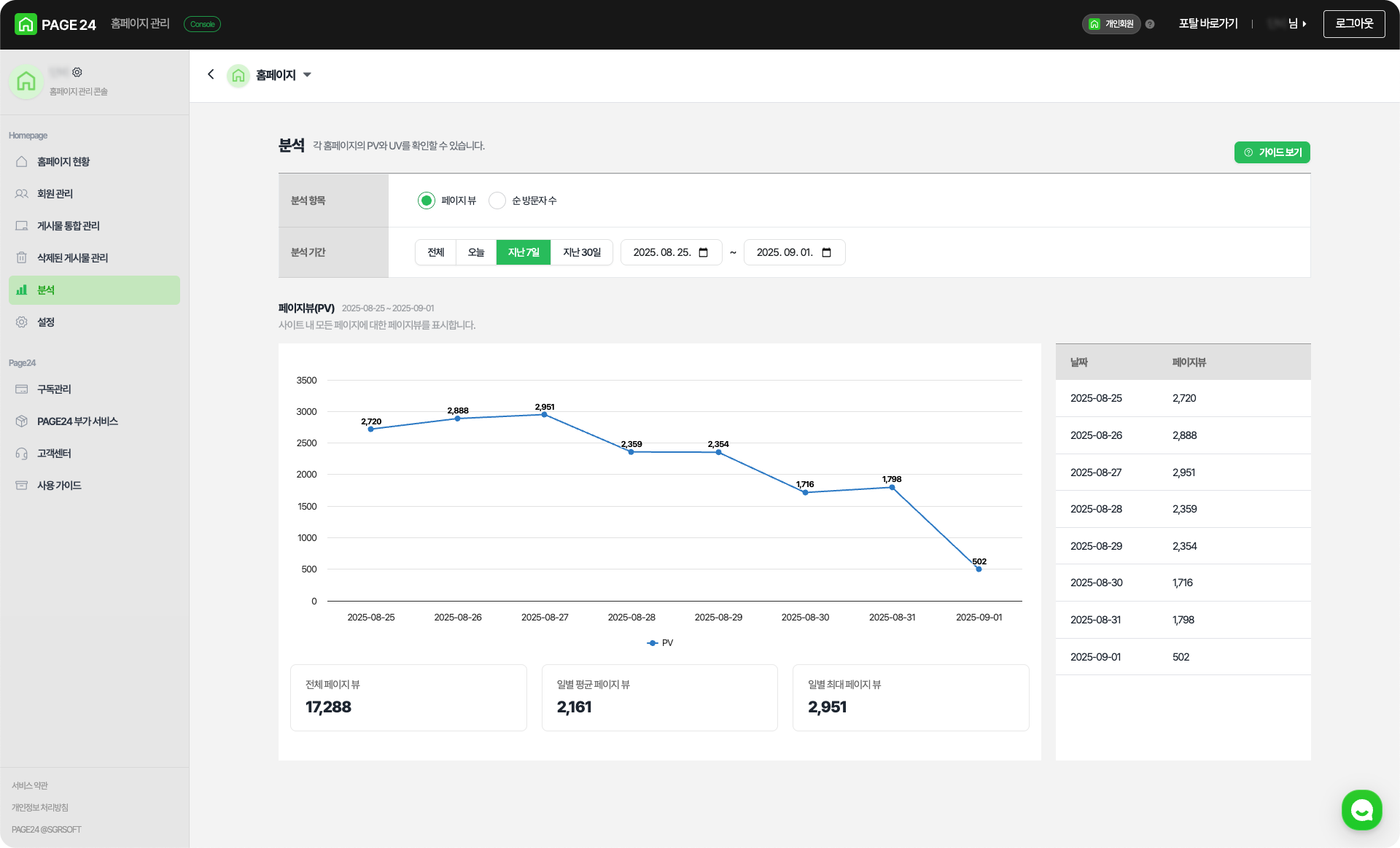Viewport: 1400px width, 848px height.
Task: Switch the analysis period to 지난 30일
Action: click(582, 252)
